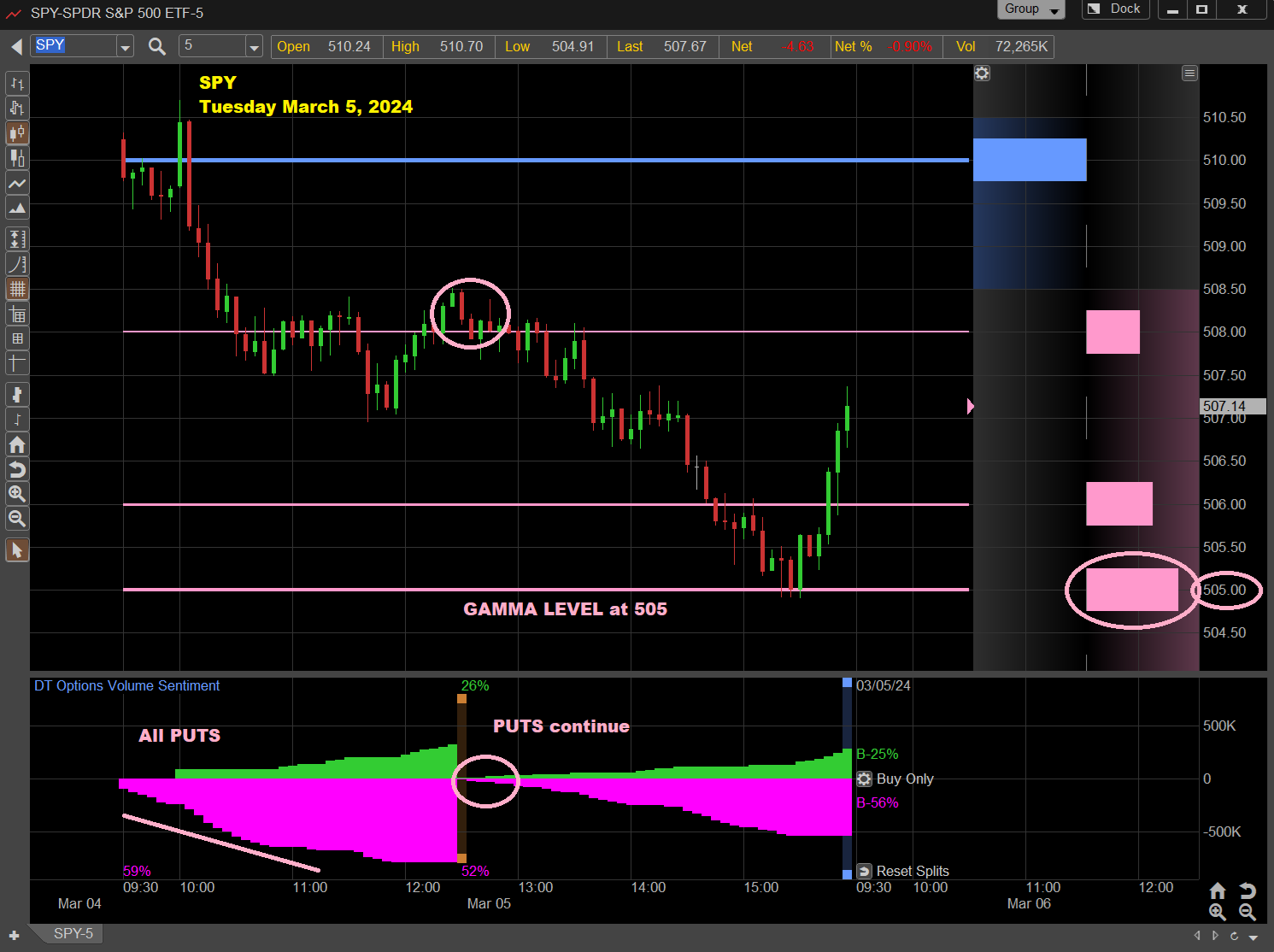Open the Buy Only settings gear
Viewport: 1274px width, 952px height.
click(865, 779)
